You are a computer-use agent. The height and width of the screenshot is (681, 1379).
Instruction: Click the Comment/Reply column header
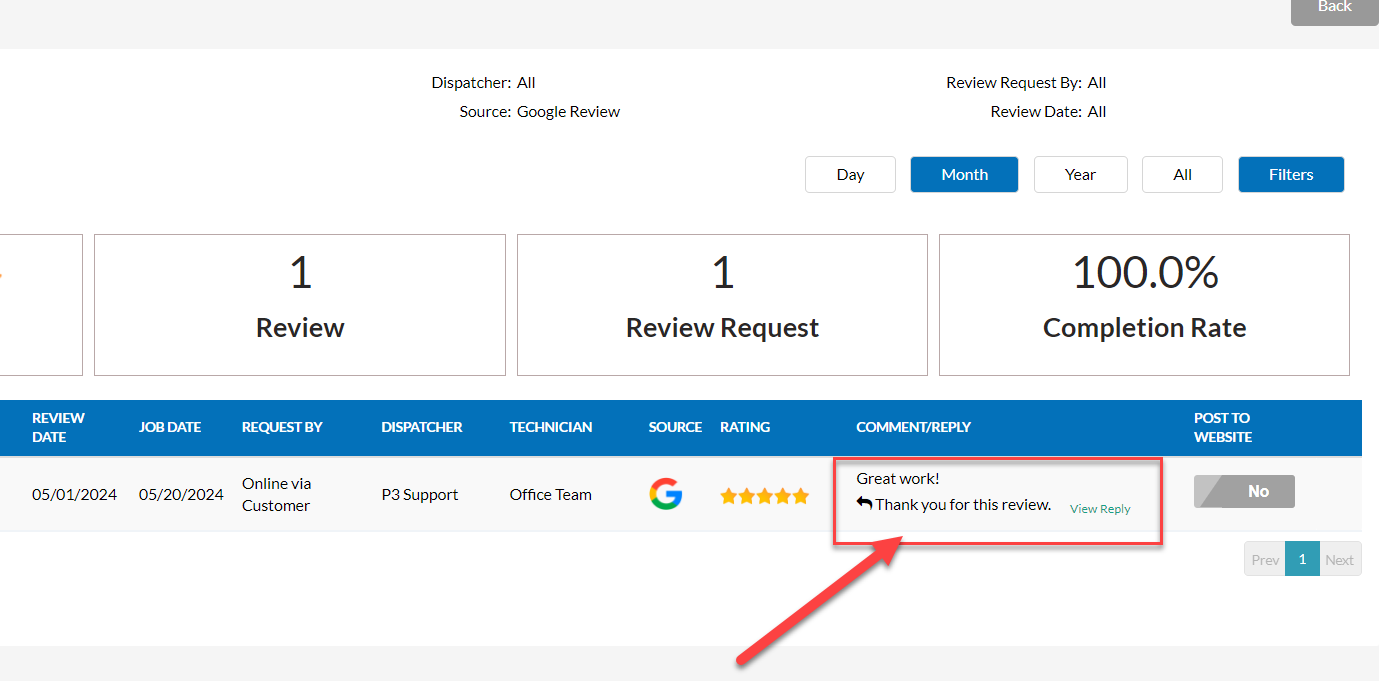(x=913, y=427)
